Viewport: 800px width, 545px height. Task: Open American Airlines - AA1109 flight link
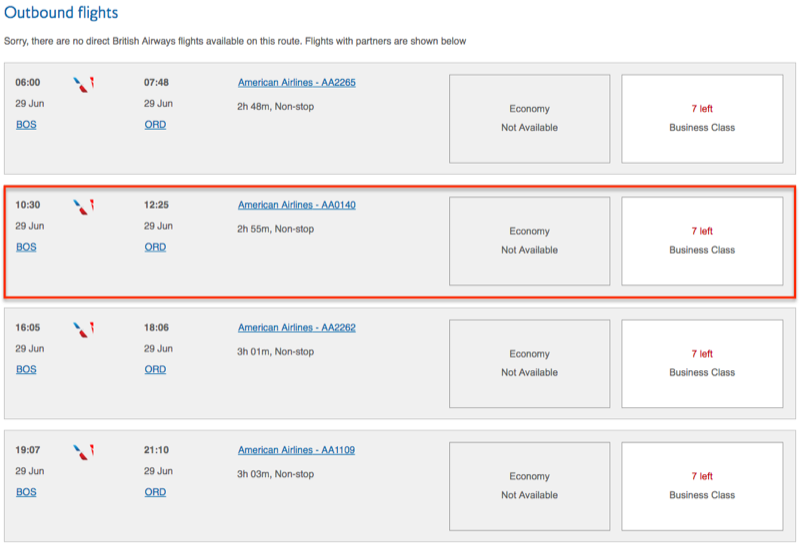[296, 450]
